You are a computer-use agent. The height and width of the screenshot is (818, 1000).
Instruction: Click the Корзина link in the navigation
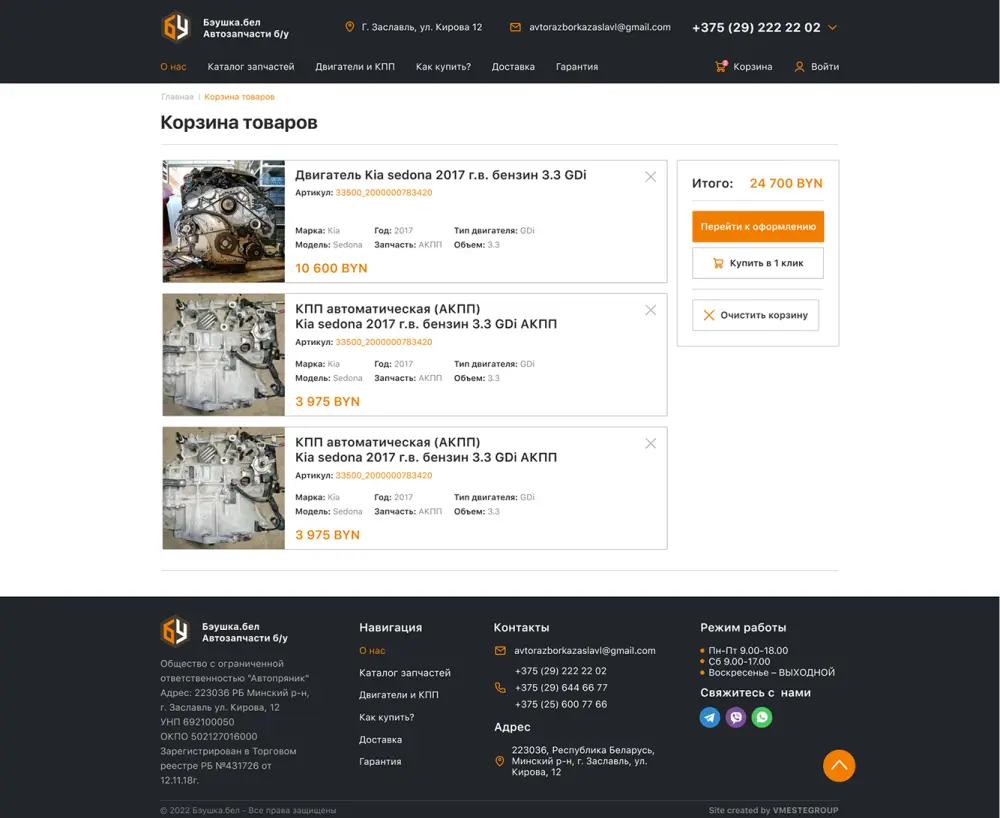pyautogui.click(x=753, y=66)
